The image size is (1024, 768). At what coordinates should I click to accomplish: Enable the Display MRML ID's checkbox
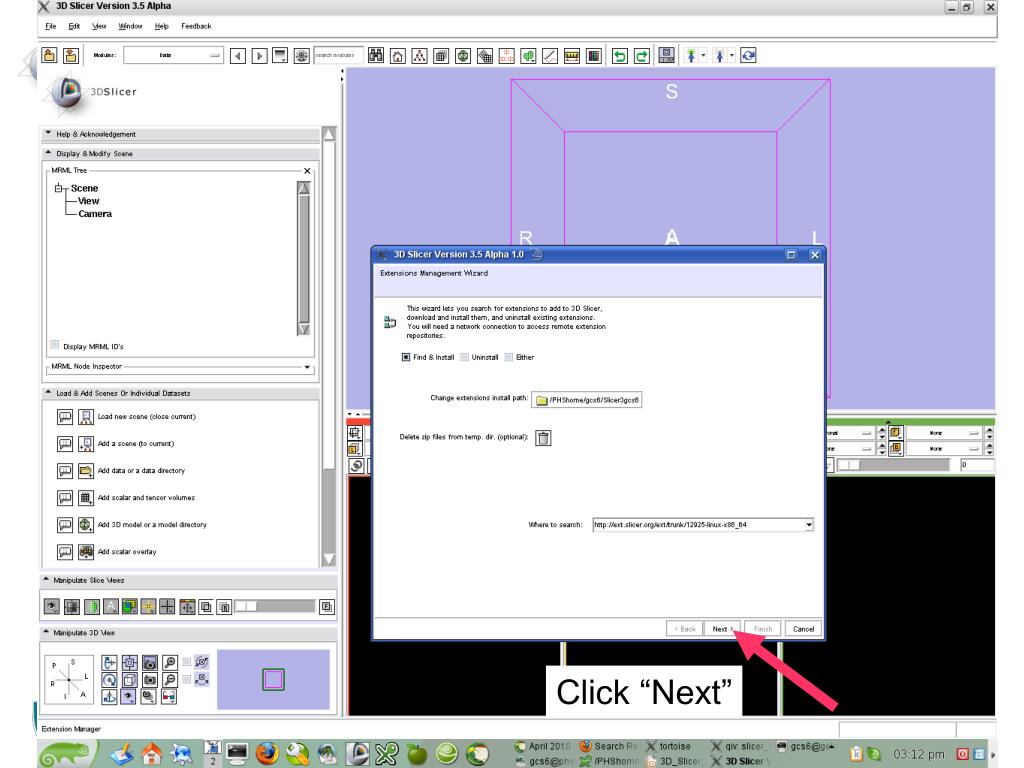(x=55, y=345)
